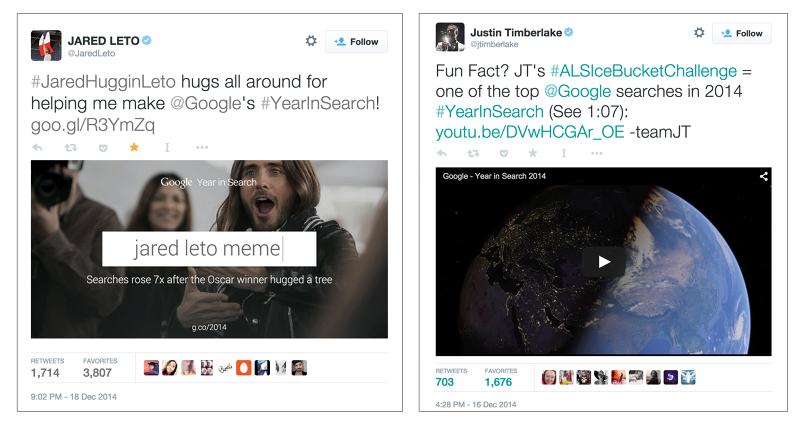800x427 pixels.
Task: Reply to Justin Timberlake's tweet
Action: [442, 153]
